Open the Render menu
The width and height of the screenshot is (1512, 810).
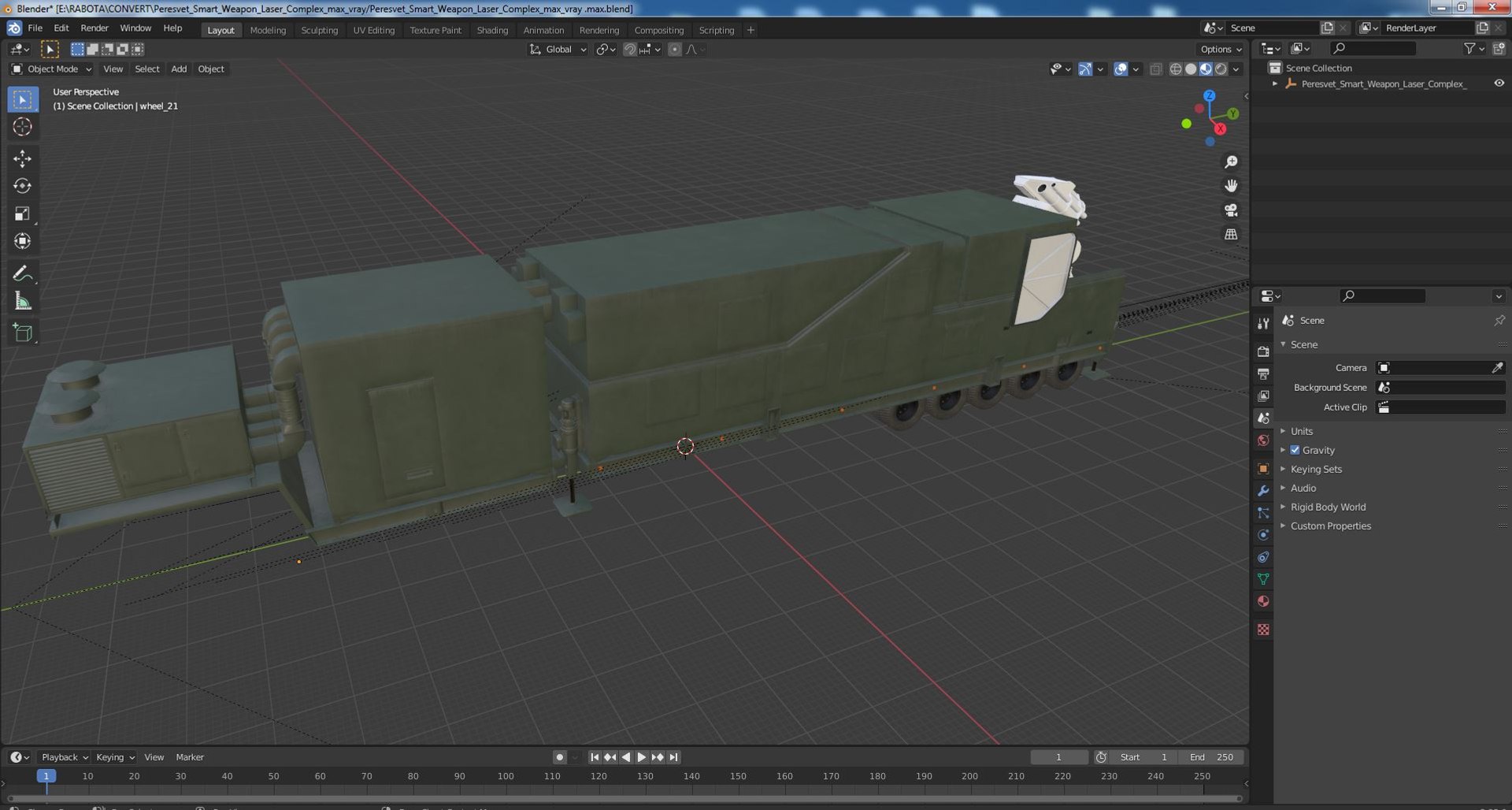pos(94,28)
